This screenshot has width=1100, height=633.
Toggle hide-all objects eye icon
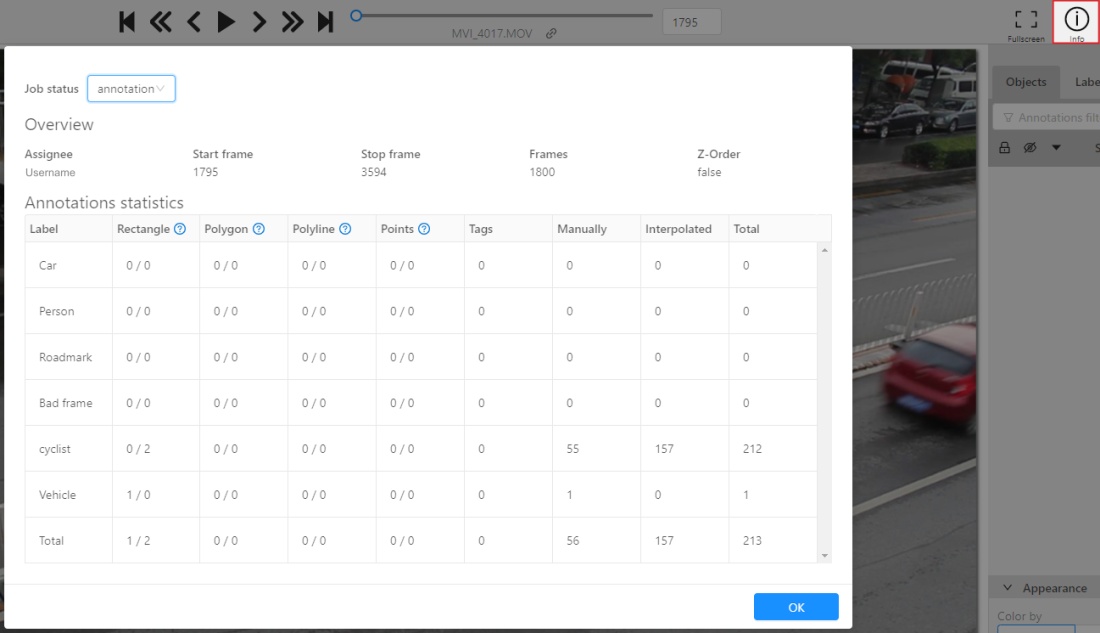click(1030, 148)
